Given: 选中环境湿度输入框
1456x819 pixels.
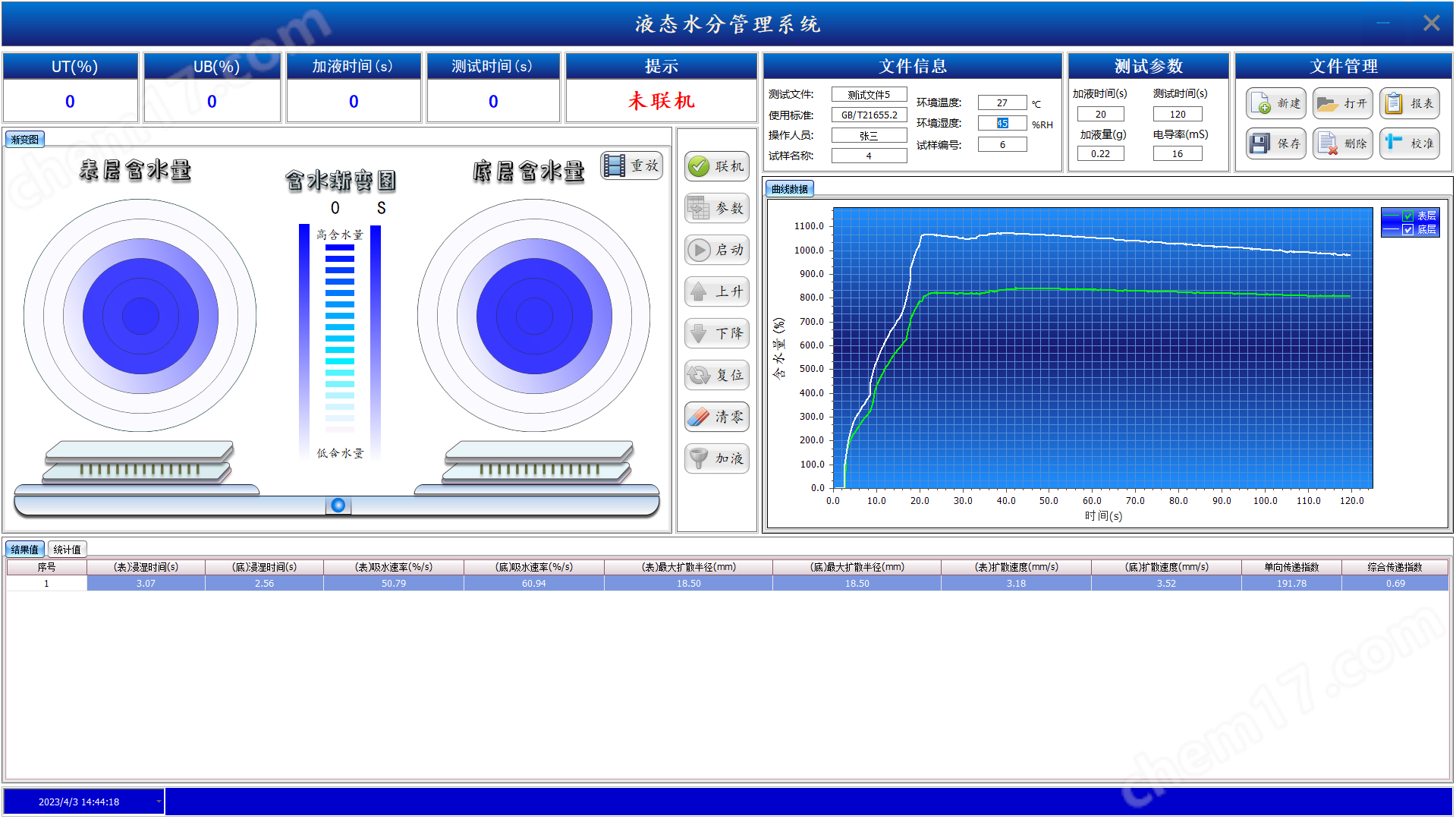Looking at the screenshot, I should coord(1002,122).
